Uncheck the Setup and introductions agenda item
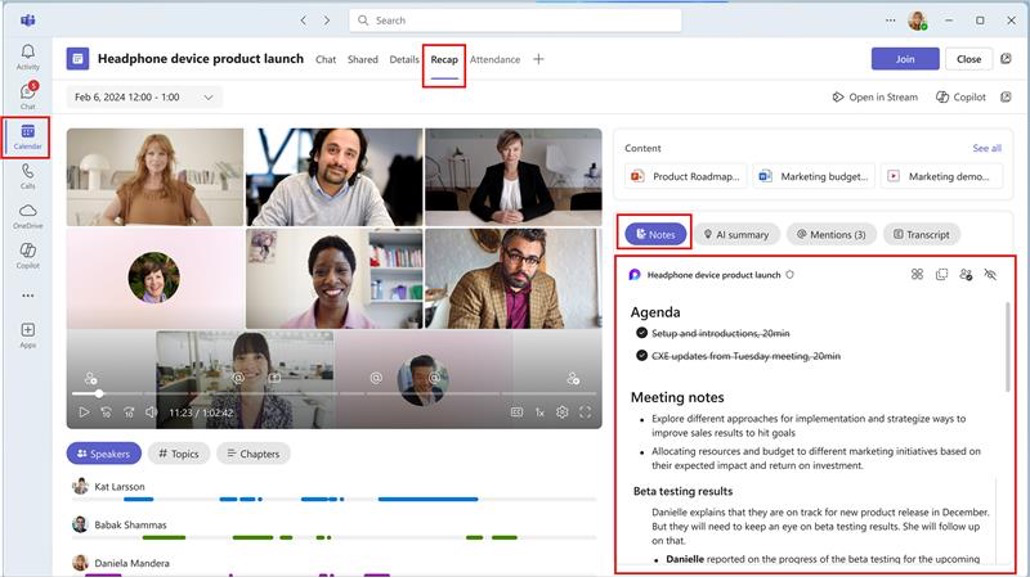The image size is (1030, 578). point(641,333)
